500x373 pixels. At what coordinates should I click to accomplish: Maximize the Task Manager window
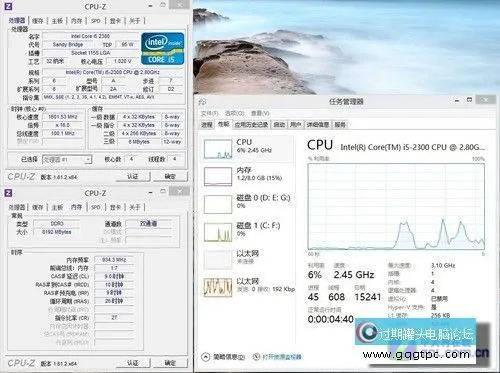[x=470, y=100]
